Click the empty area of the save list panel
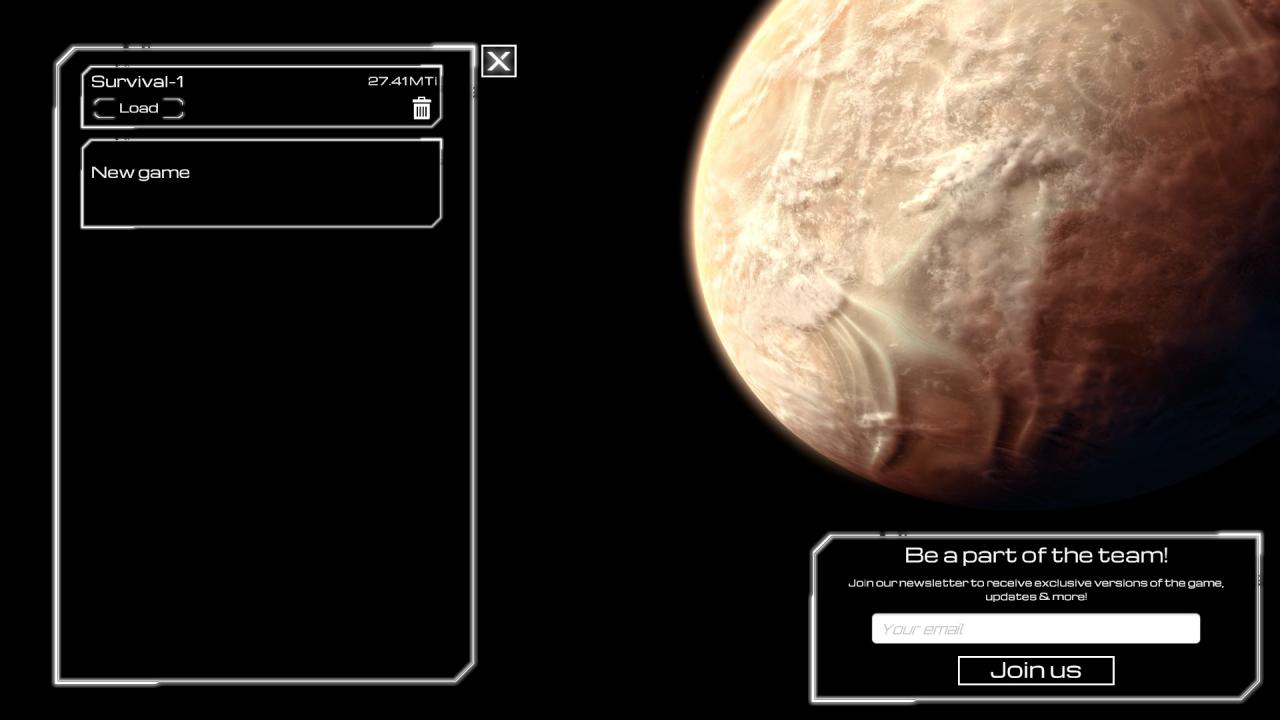The image size is (1280, 720). (265, 450)
